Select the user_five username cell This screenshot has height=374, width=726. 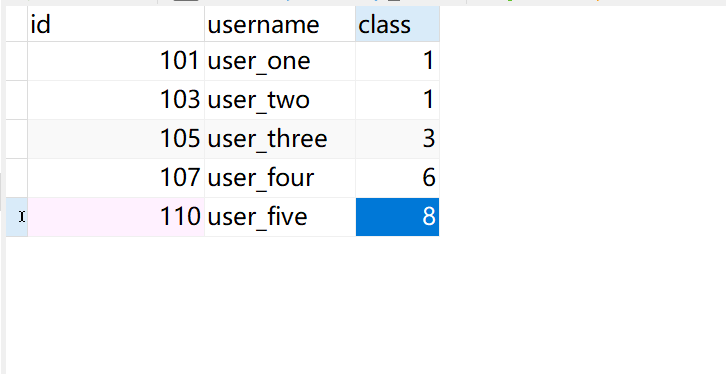280,217
